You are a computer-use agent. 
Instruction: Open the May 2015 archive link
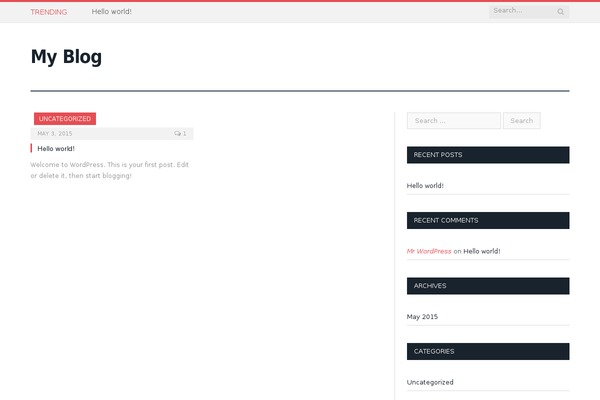pos(422,317)
